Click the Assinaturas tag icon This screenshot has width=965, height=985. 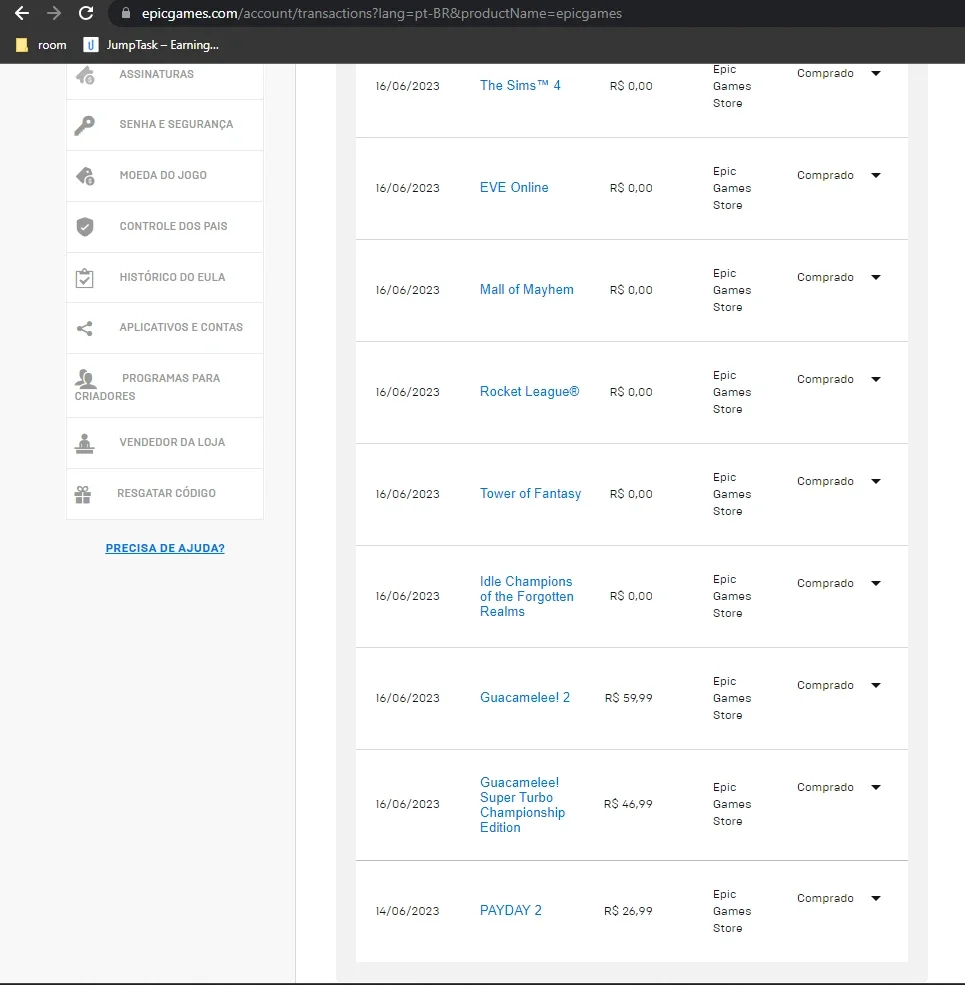tap(85, 75)
